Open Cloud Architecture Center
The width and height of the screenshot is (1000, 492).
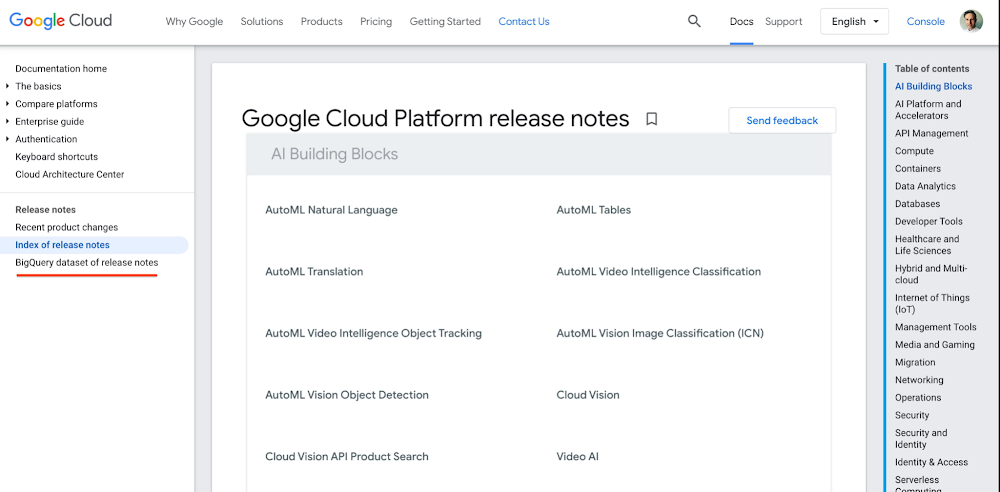pos(70,174)
